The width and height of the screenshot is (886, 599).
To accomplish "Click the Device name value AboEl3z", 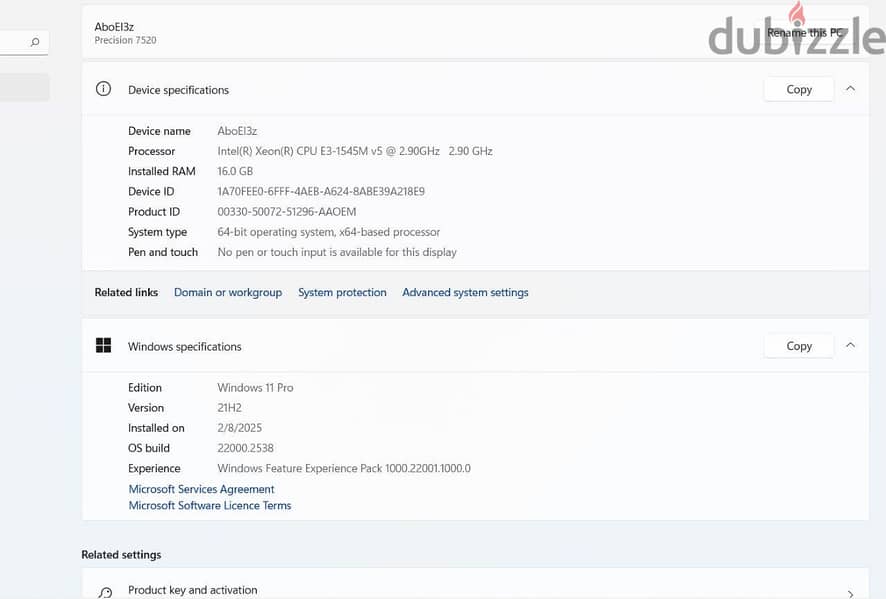I will coord(237,131).
